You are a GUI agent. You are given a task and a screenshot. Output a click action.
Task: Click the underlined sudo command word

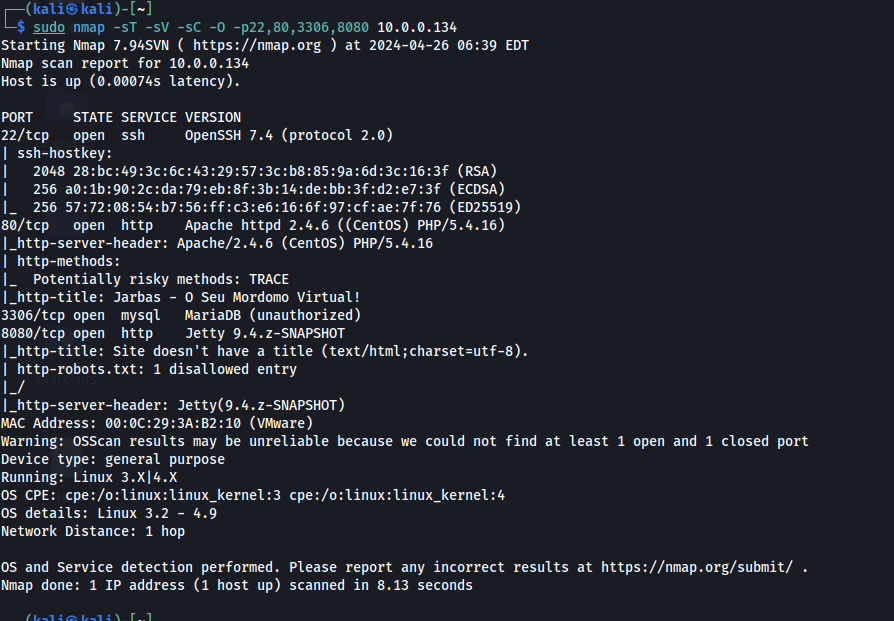pyautogui.click(x=49, y=26)
